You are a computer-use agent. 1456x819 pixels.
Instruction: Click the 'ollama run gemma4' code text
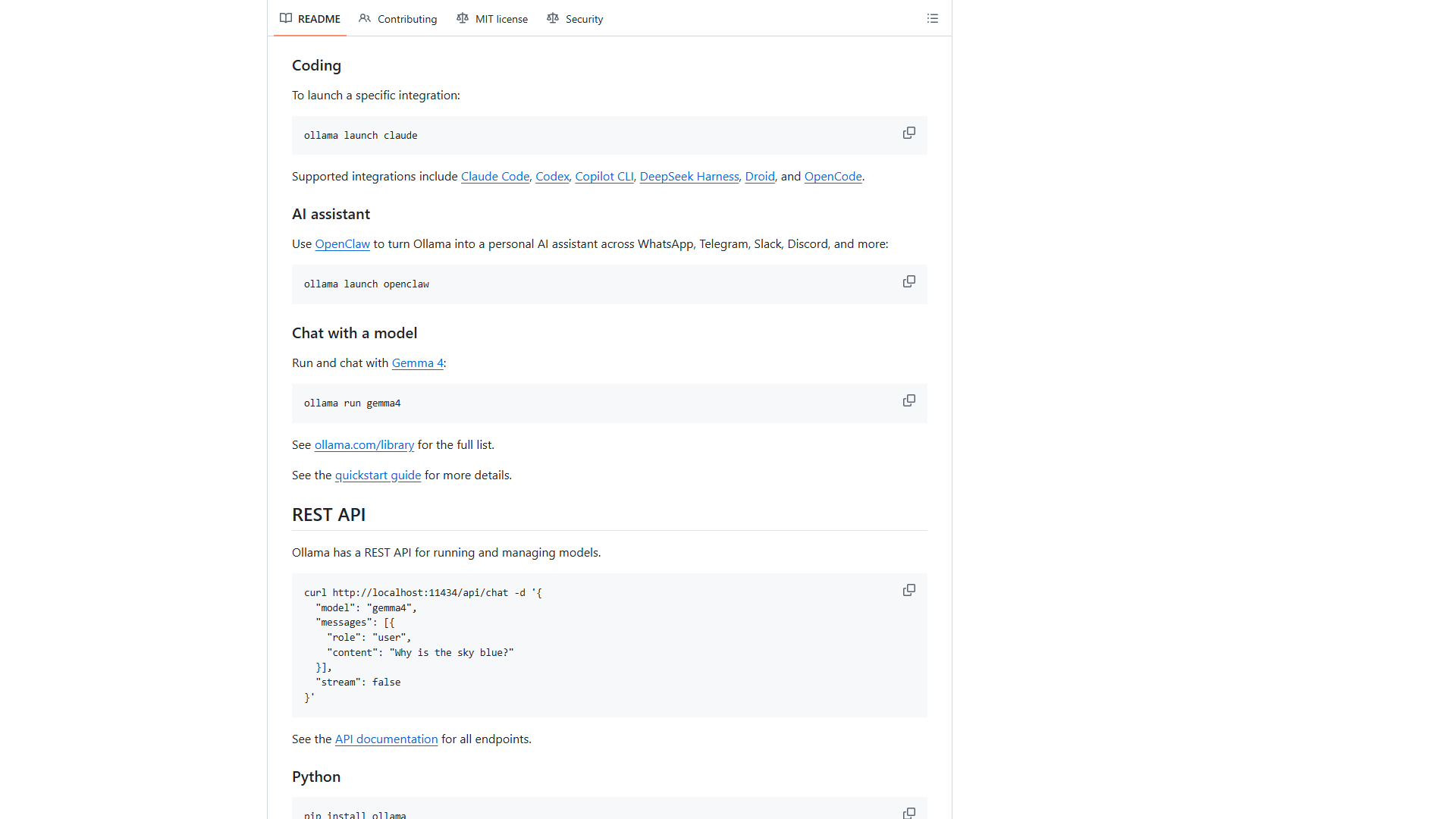pyautogui.click(x=352, y=403)
